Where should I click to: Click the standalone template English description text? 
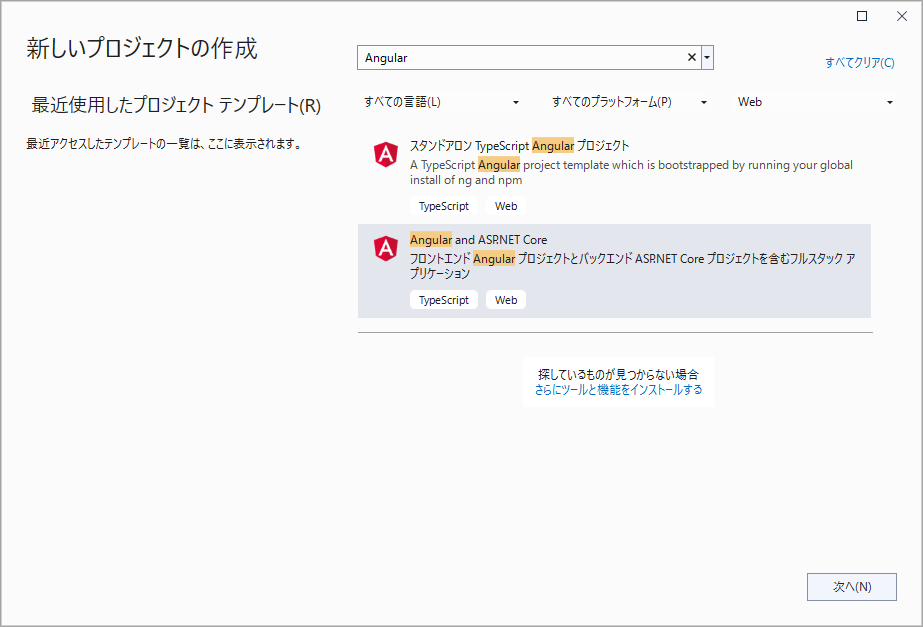pyautogui.click(x=631, y=172)
